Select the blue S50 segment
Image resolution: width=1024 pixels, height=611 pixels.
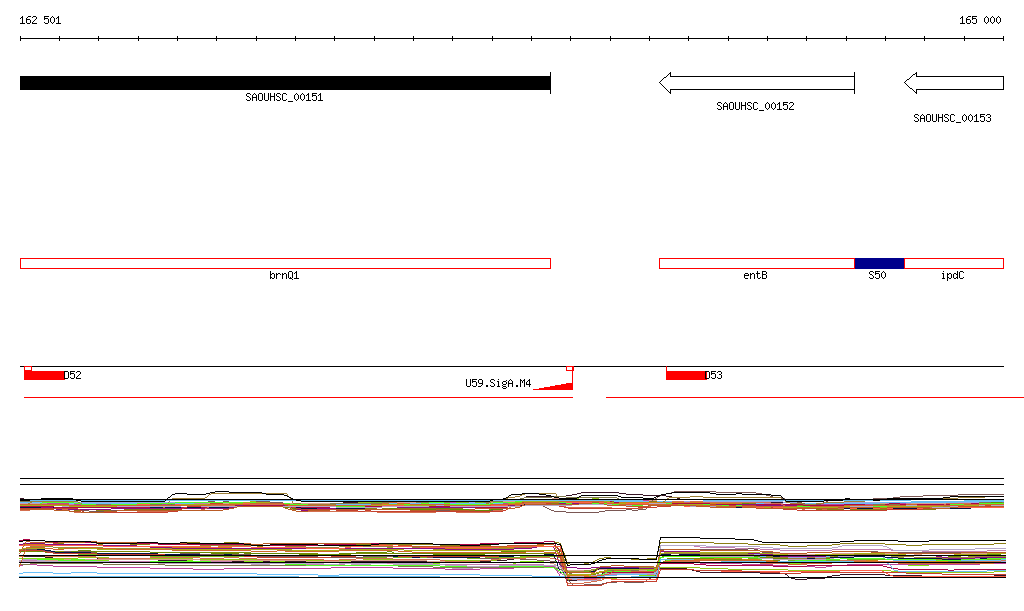(x=879, y=264)
